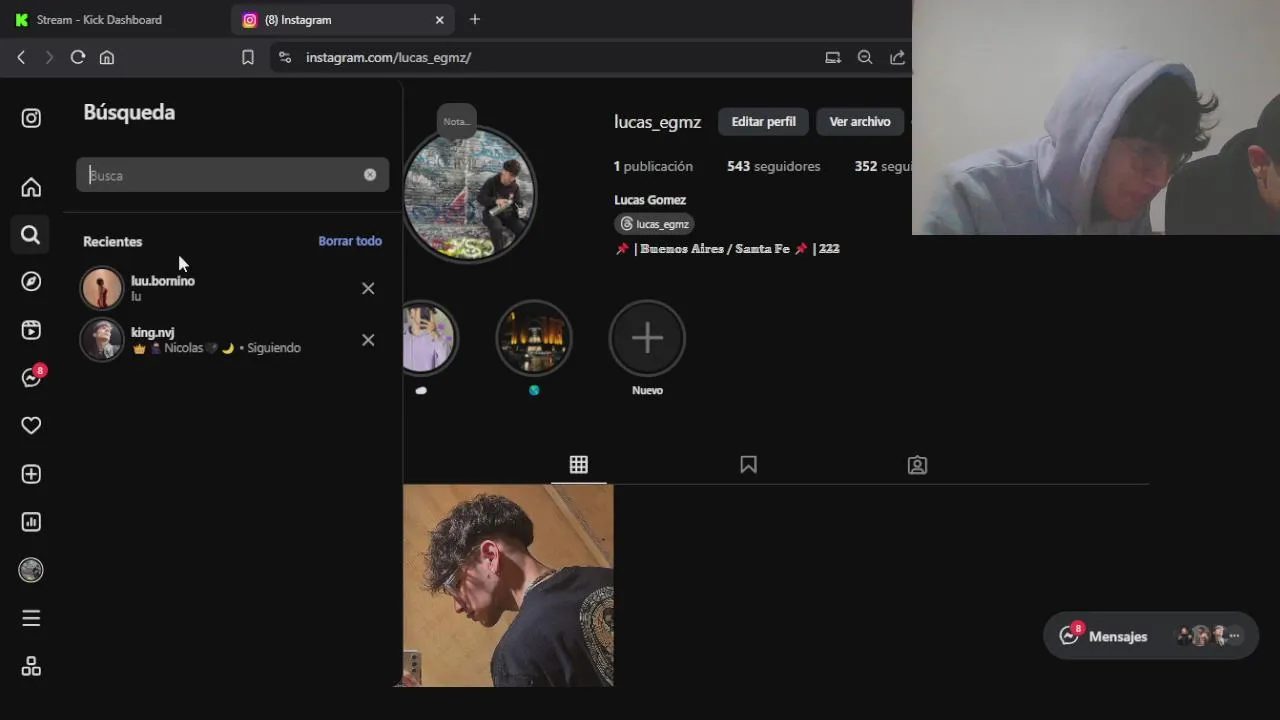
Task: Go back in browser history
Action: [x=21, y=57]
